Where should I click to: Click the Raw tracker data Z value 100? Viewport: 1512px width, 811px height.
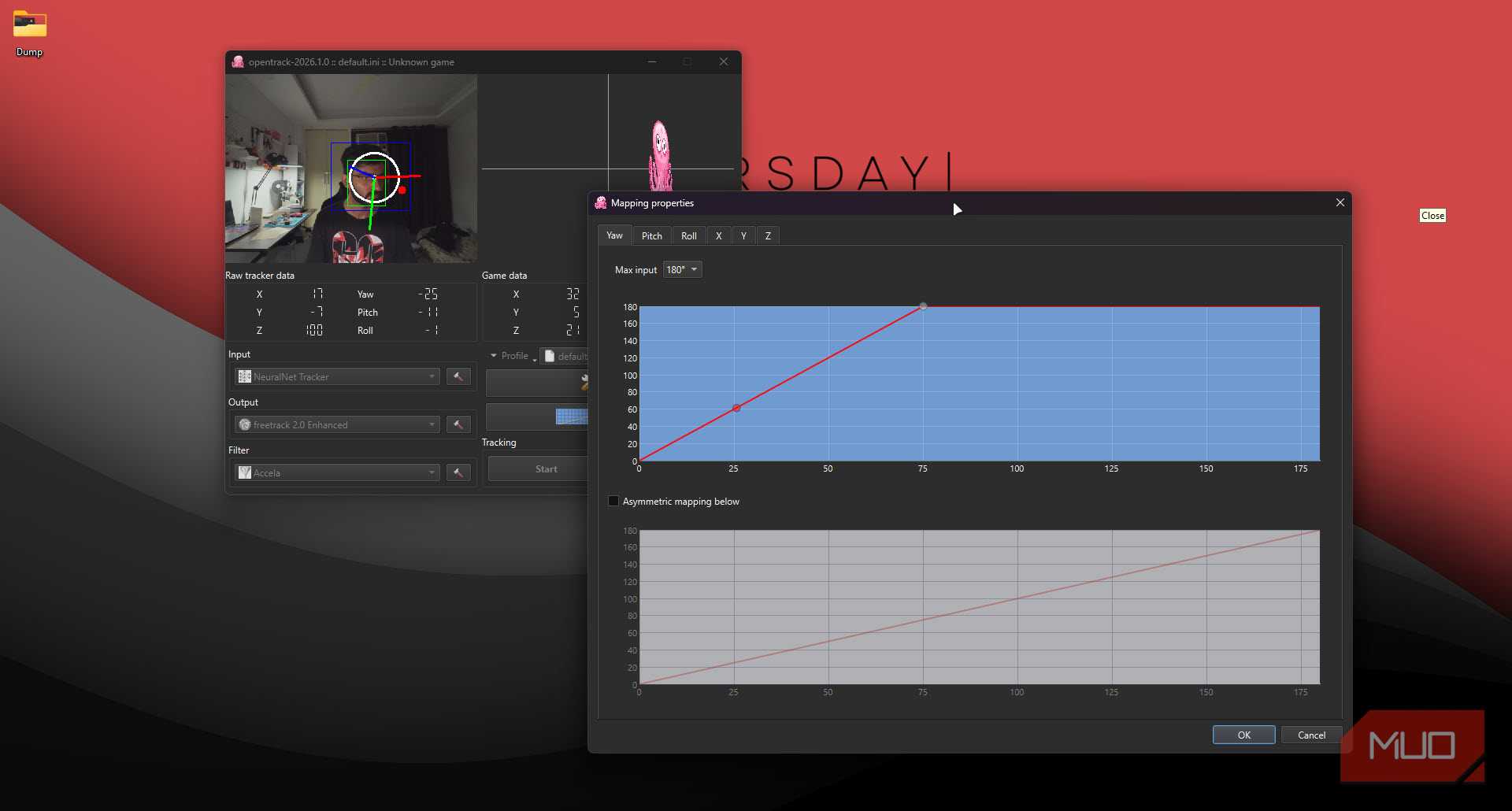314,330
